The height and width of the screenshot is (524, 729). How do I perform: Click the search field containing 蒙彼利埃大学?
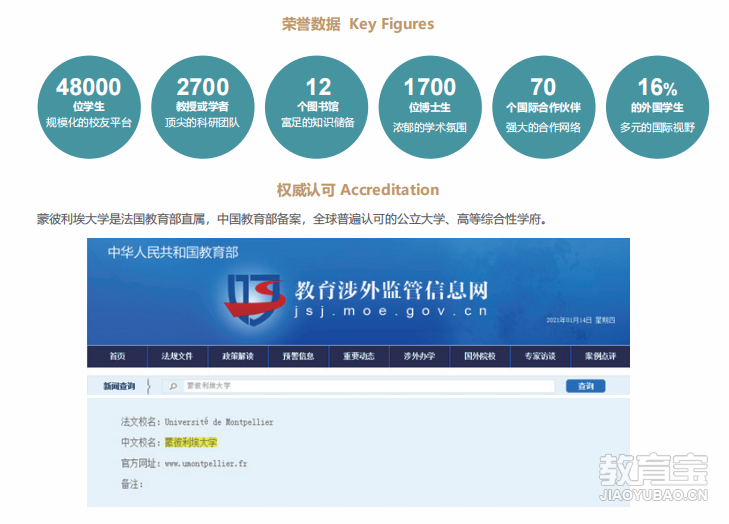click(x=358, y=386)
